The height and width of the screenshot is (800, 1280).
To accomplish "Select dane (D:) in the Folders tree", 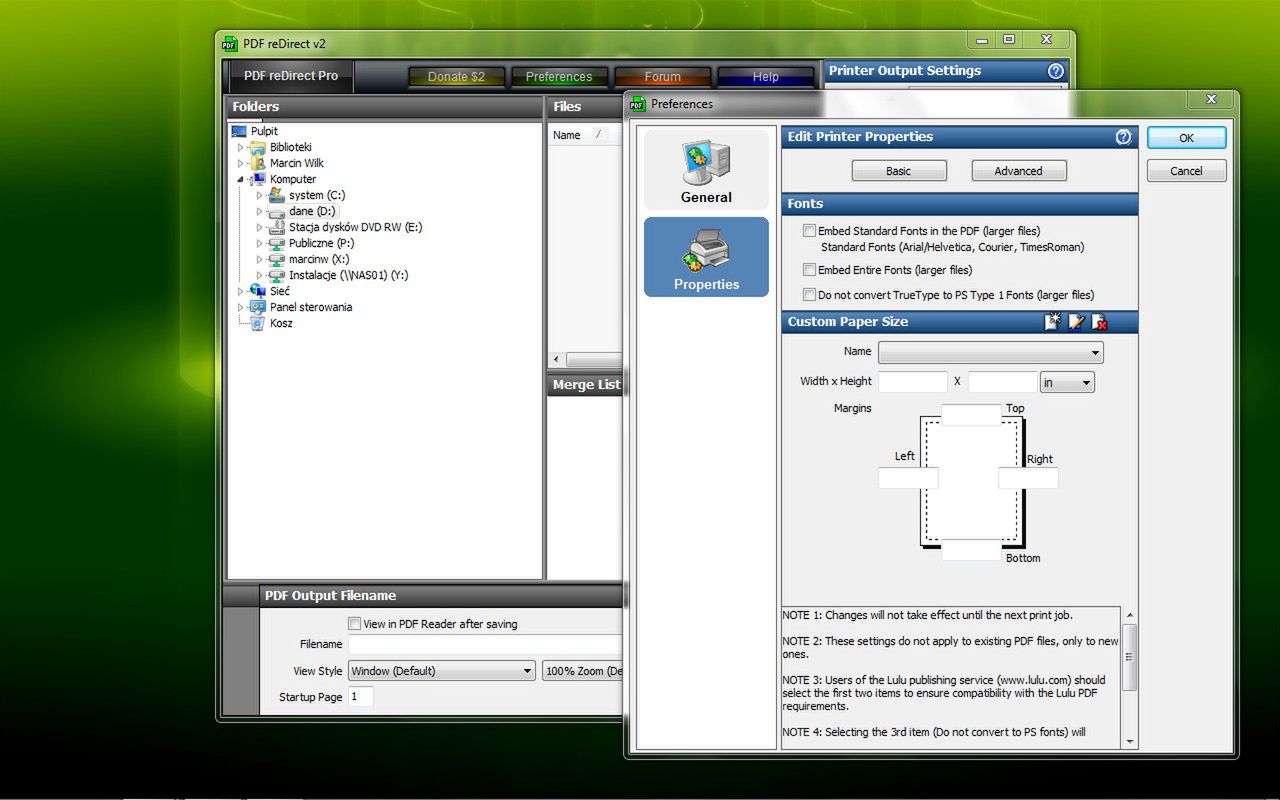I will pyautogui.click(x=312, y=211).
